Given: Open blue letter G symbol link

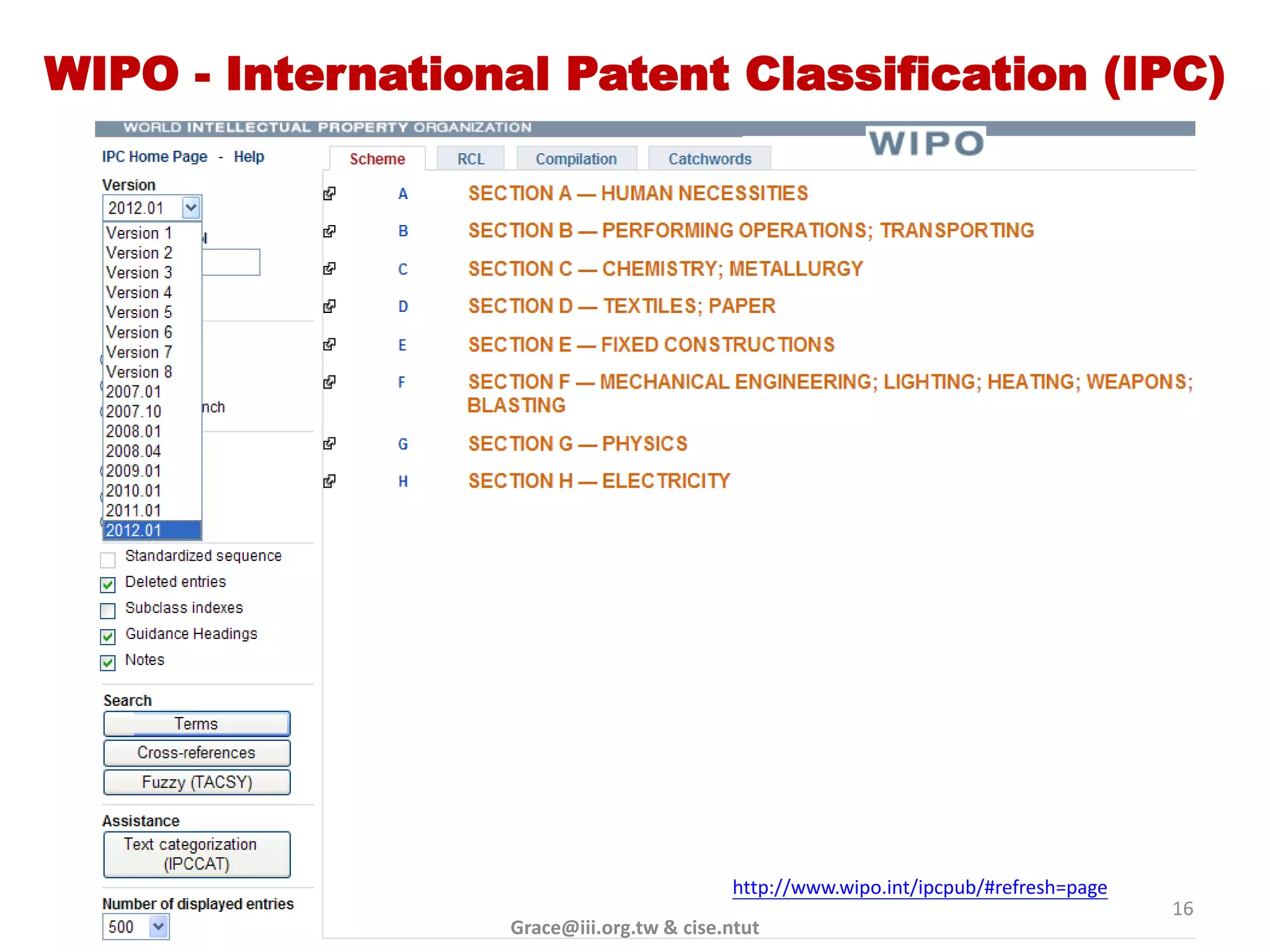Looking at the screenshot, I should 402,444.
